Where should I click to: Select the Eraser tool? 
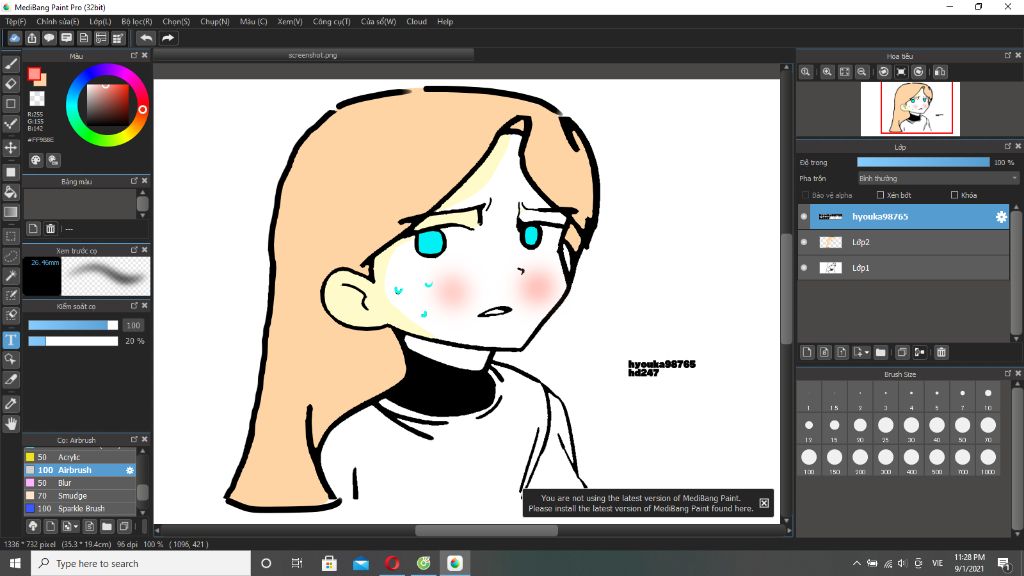10,84
